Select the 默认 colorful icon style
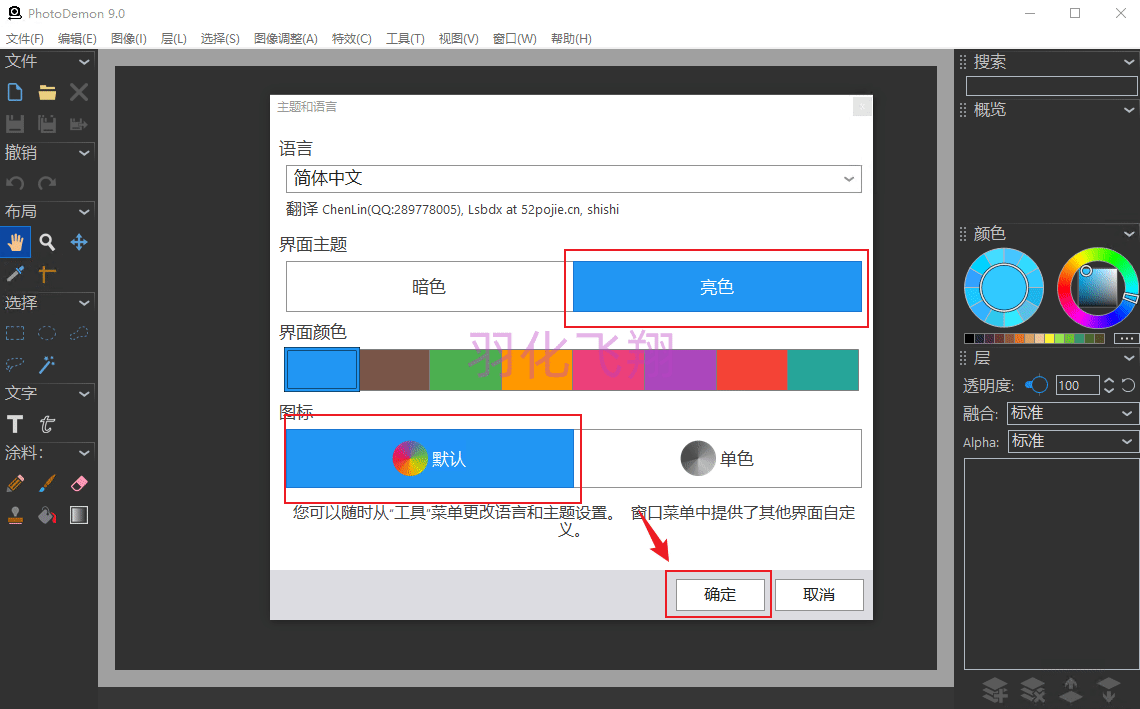1140x709 pixels. click(x=430, y=458)
